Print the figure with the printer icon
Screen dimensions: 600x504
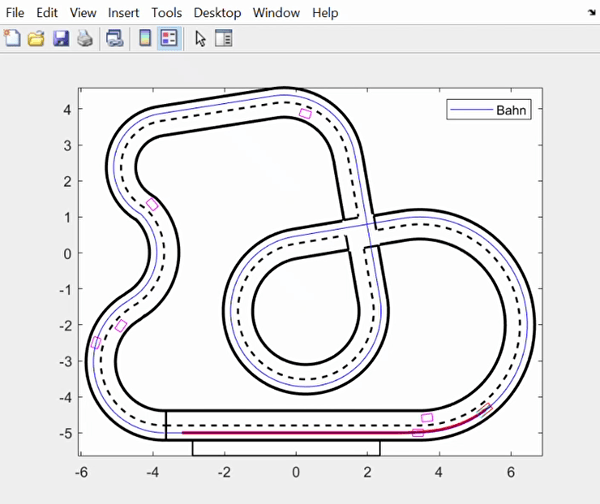click(85, 39)
